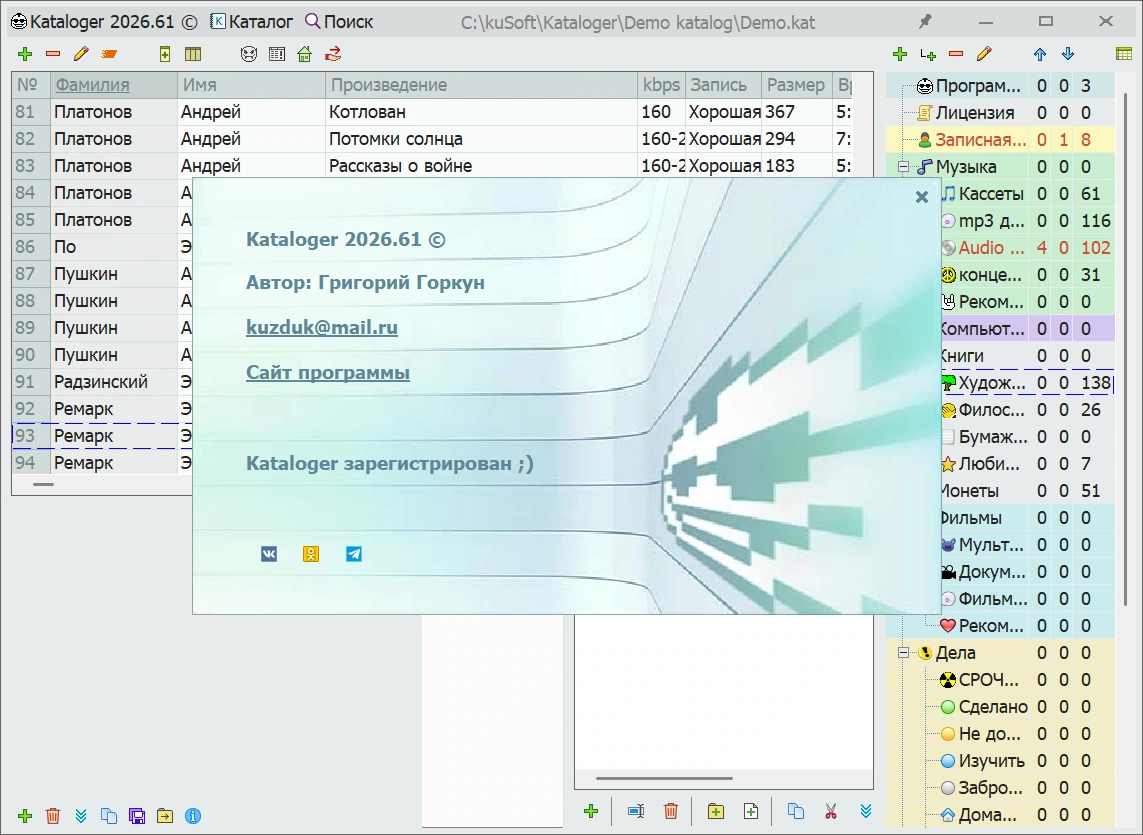This screenshot has width=1143, height=835.
Task: Toggle the pin icon in title bar
Action: 925,22
